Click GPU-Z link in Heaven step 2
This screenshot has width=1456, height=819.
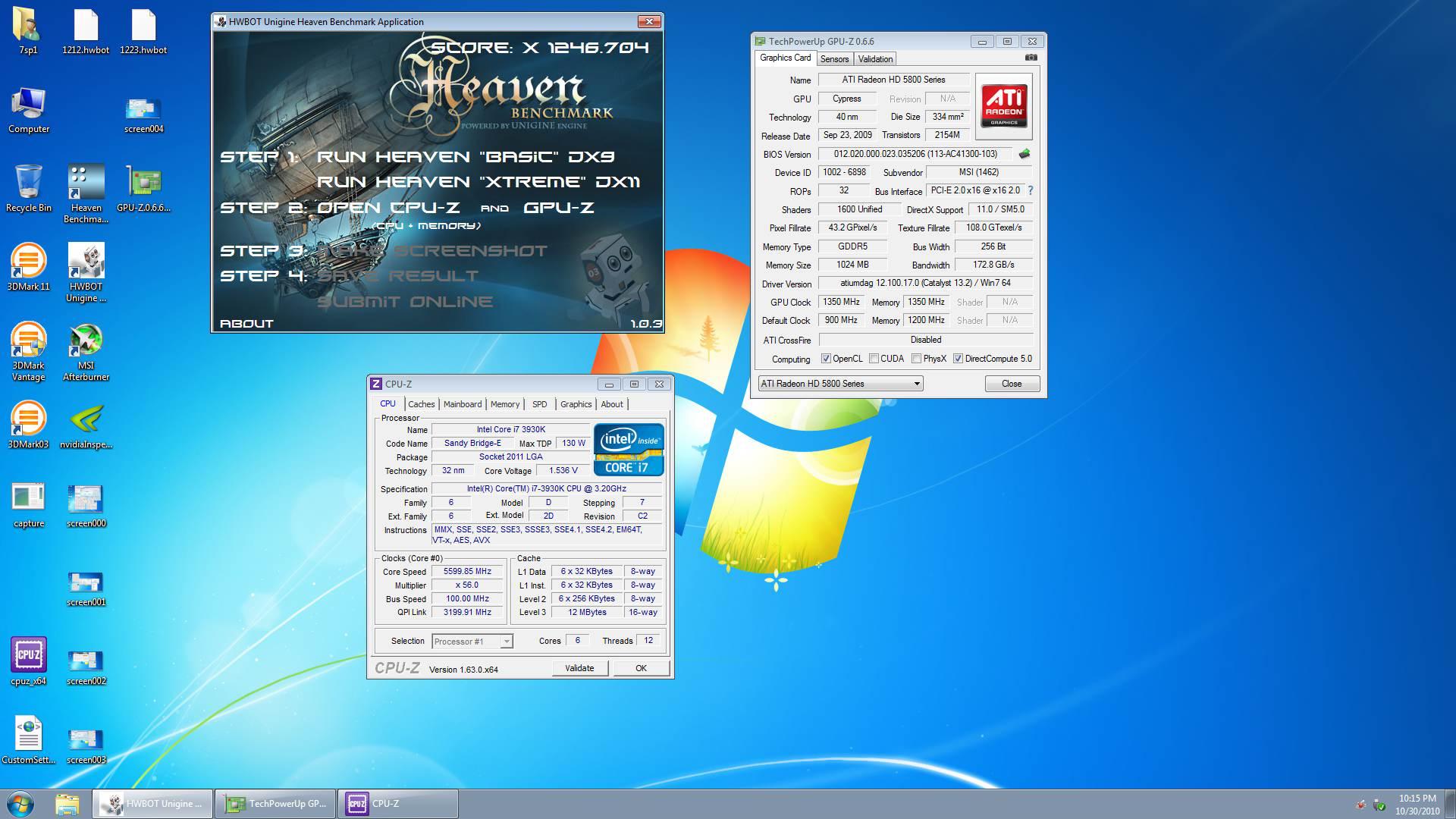[x=559, y=208]
